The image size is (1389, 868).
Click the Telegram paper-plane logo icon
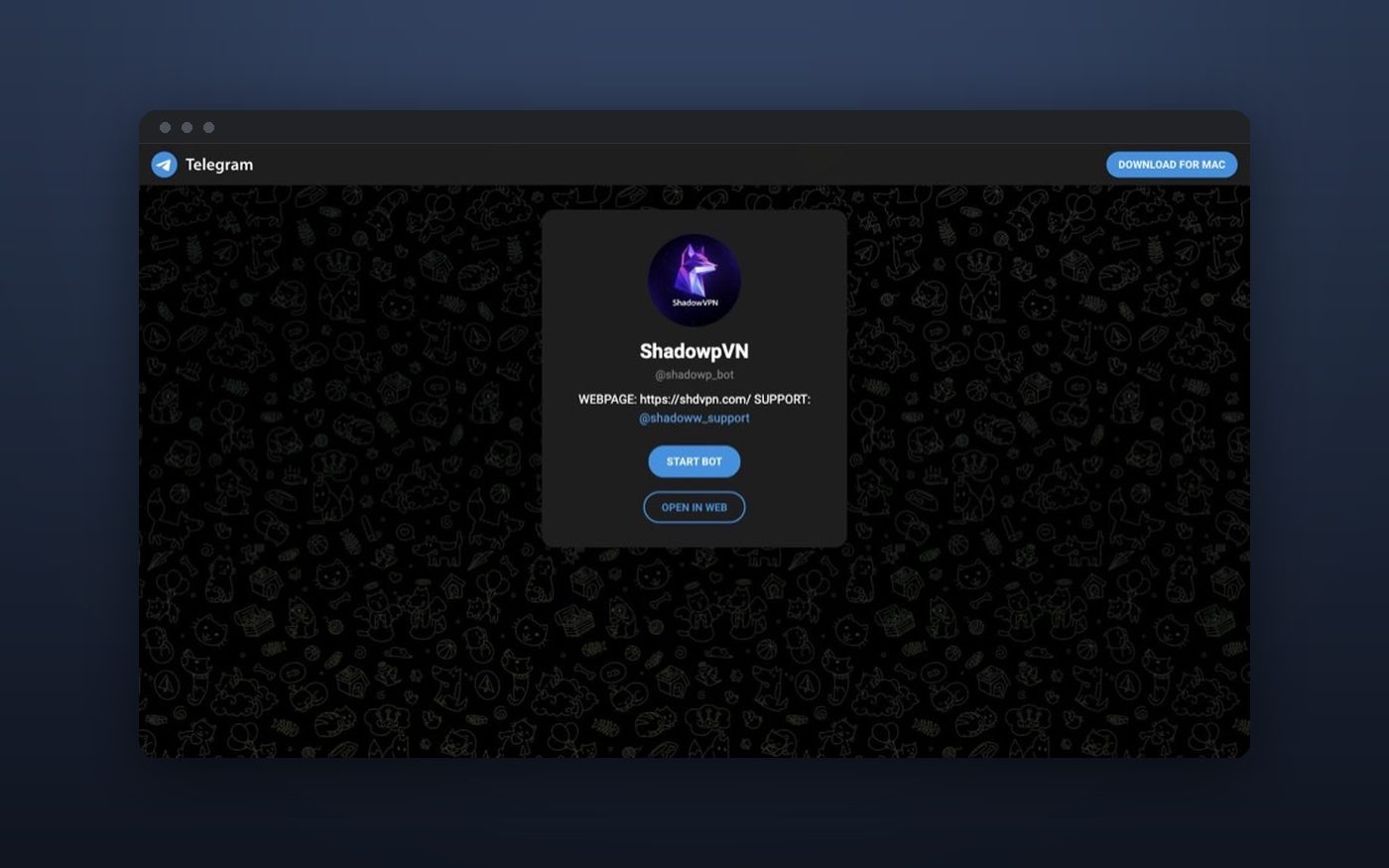165,165
